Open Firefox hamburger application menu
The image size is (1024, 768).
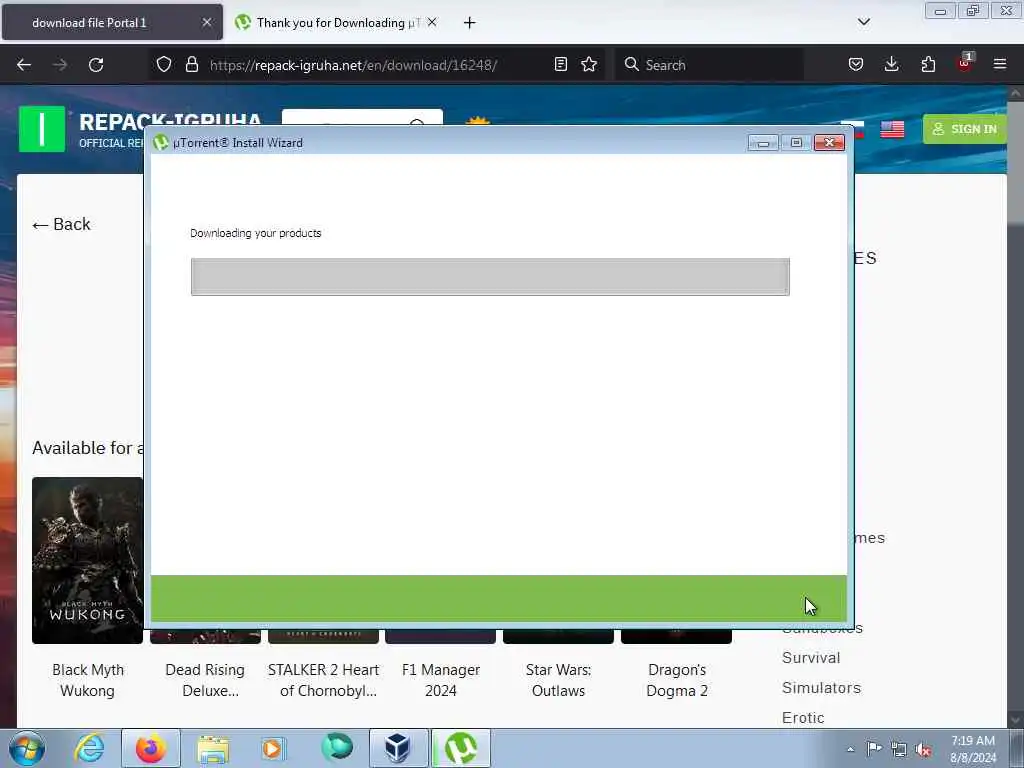pyautogui.click(x=1000, y=64)
